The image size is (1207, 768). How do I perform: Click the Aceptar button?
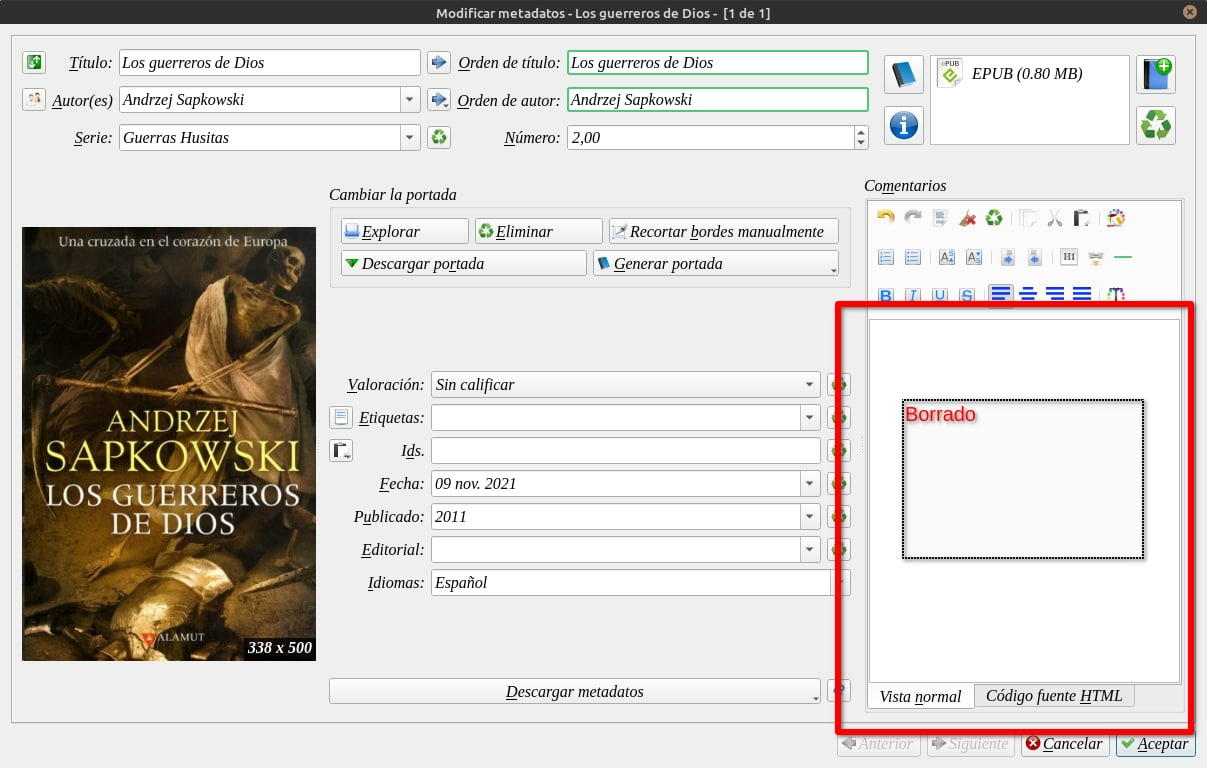point(1155,744)
